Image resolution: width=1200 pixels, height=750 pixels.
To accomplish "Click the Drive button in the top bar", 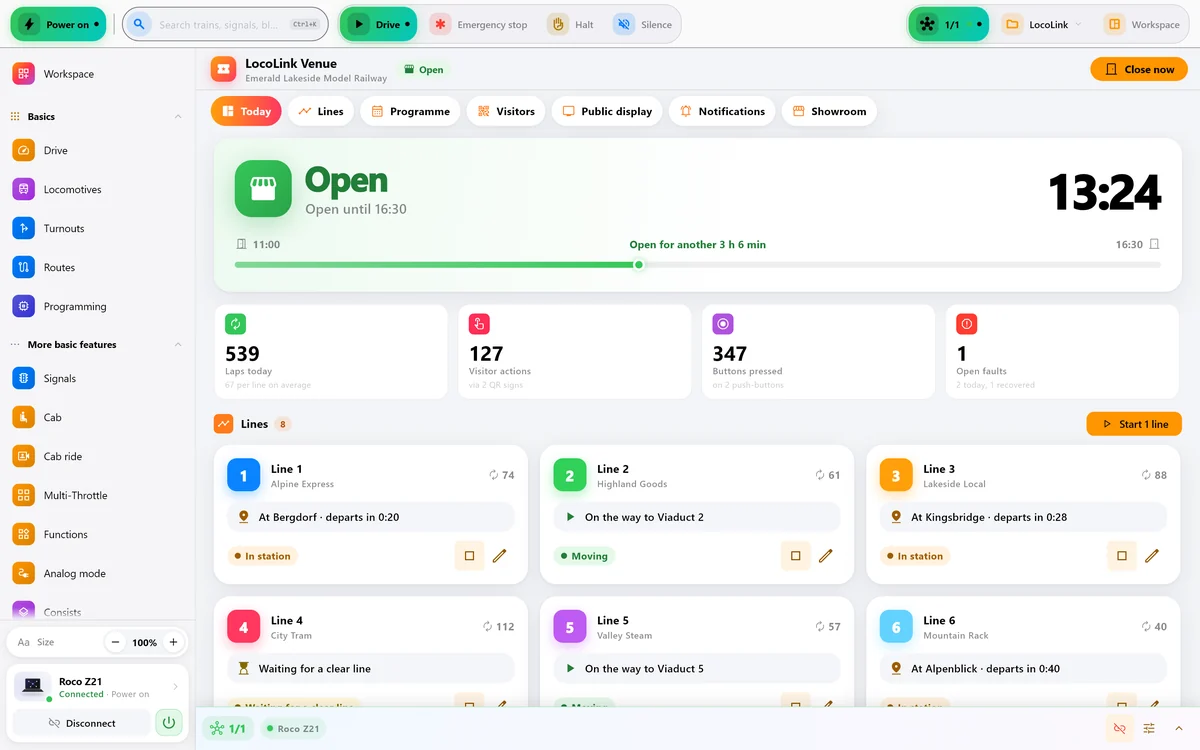I will 378,24.
